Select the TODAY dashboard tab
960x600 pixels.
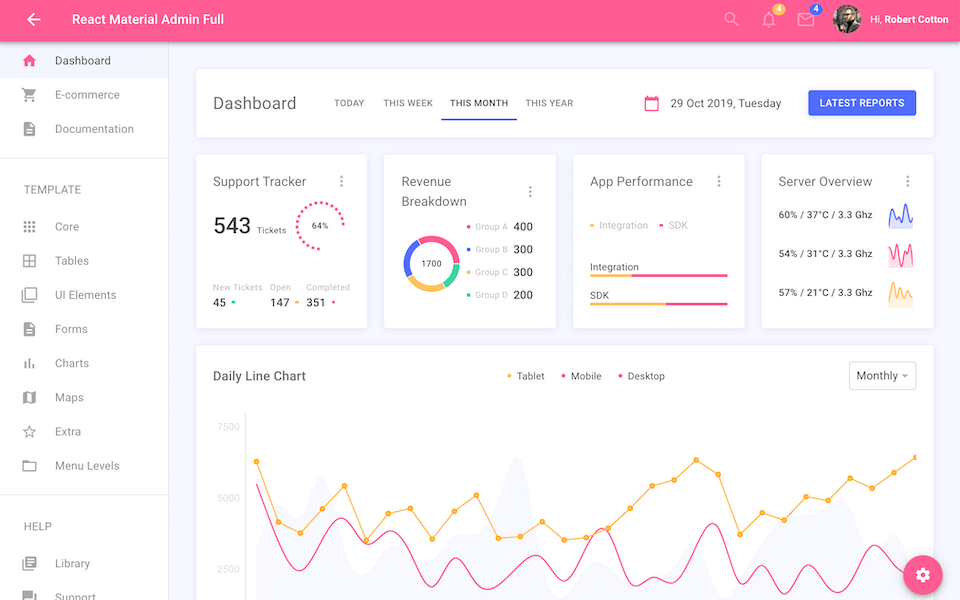click(349, 102)
